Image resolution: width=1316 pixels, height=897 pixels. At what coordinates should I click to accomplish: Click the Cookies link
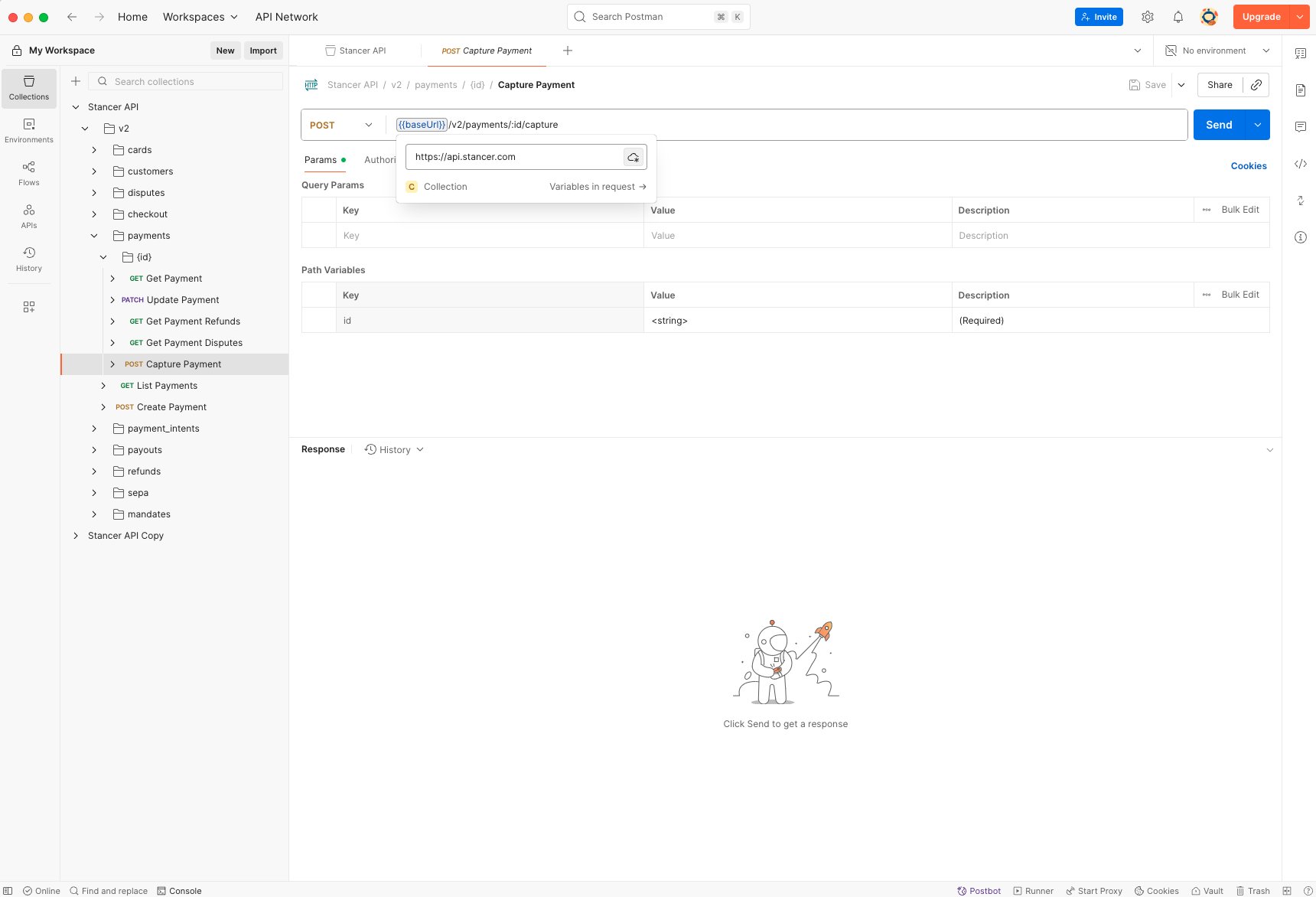click(1249, 166)
